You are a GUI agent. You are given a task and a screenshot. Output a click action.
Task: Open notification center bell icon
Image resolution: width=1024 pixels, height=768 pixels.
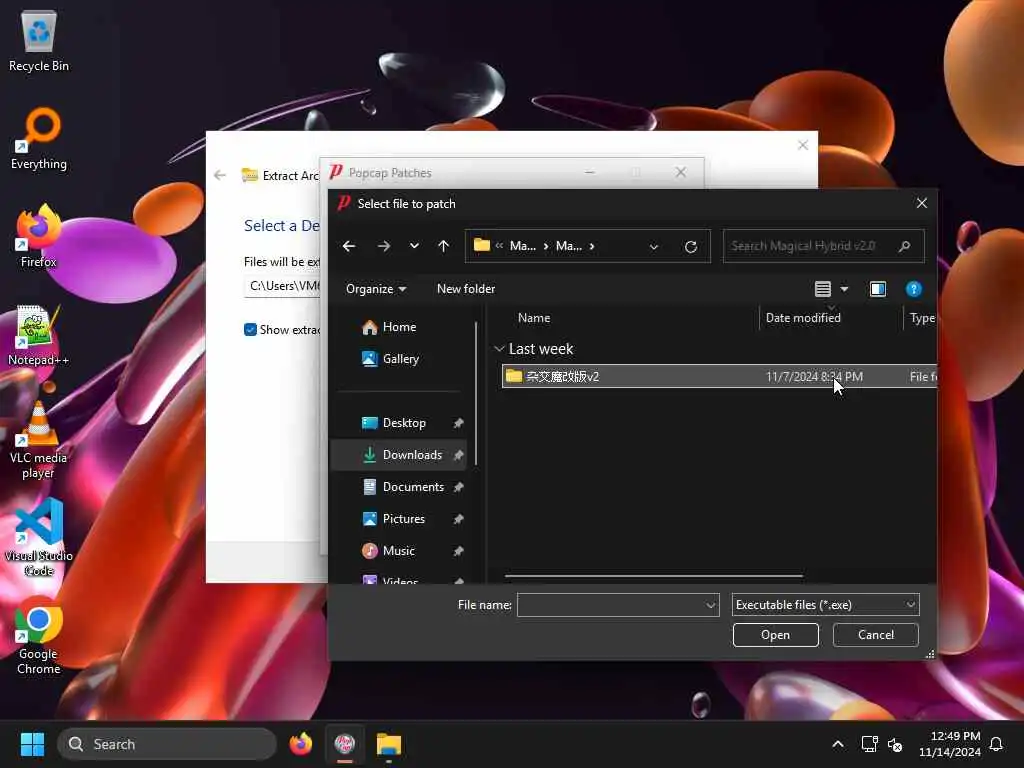pos(996,744)
